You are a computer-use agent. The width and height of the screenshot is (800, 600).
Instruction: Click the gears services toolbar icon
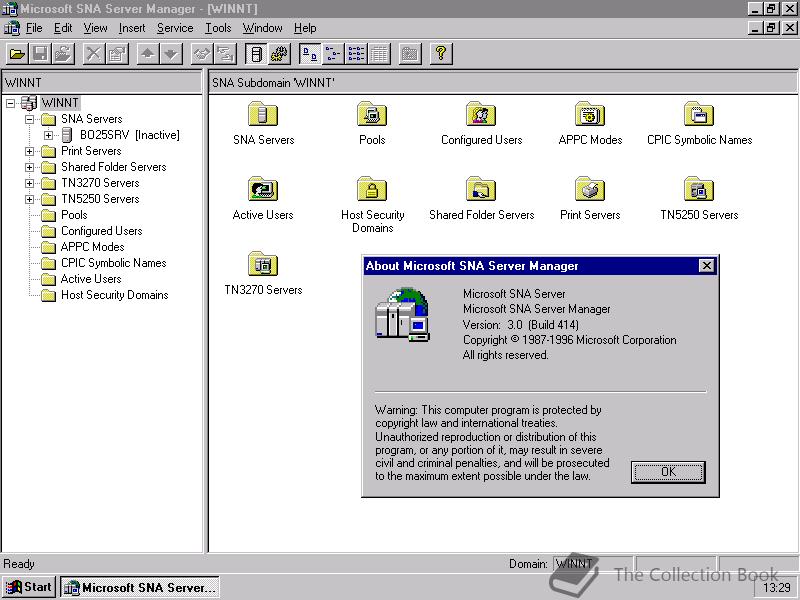click(280, 54)
